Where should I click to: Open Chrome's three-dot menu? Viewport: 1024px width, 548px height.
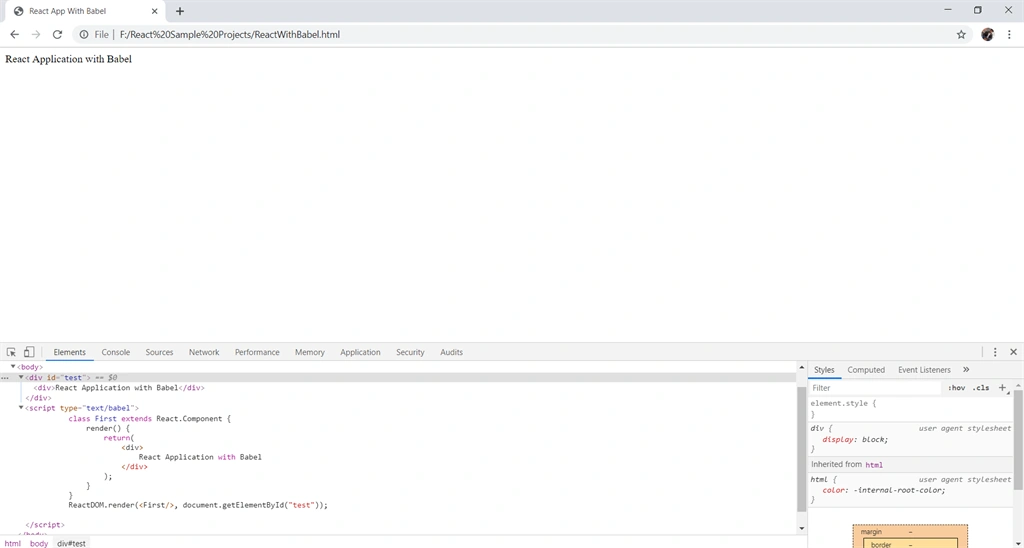(x=1010, y=35)
